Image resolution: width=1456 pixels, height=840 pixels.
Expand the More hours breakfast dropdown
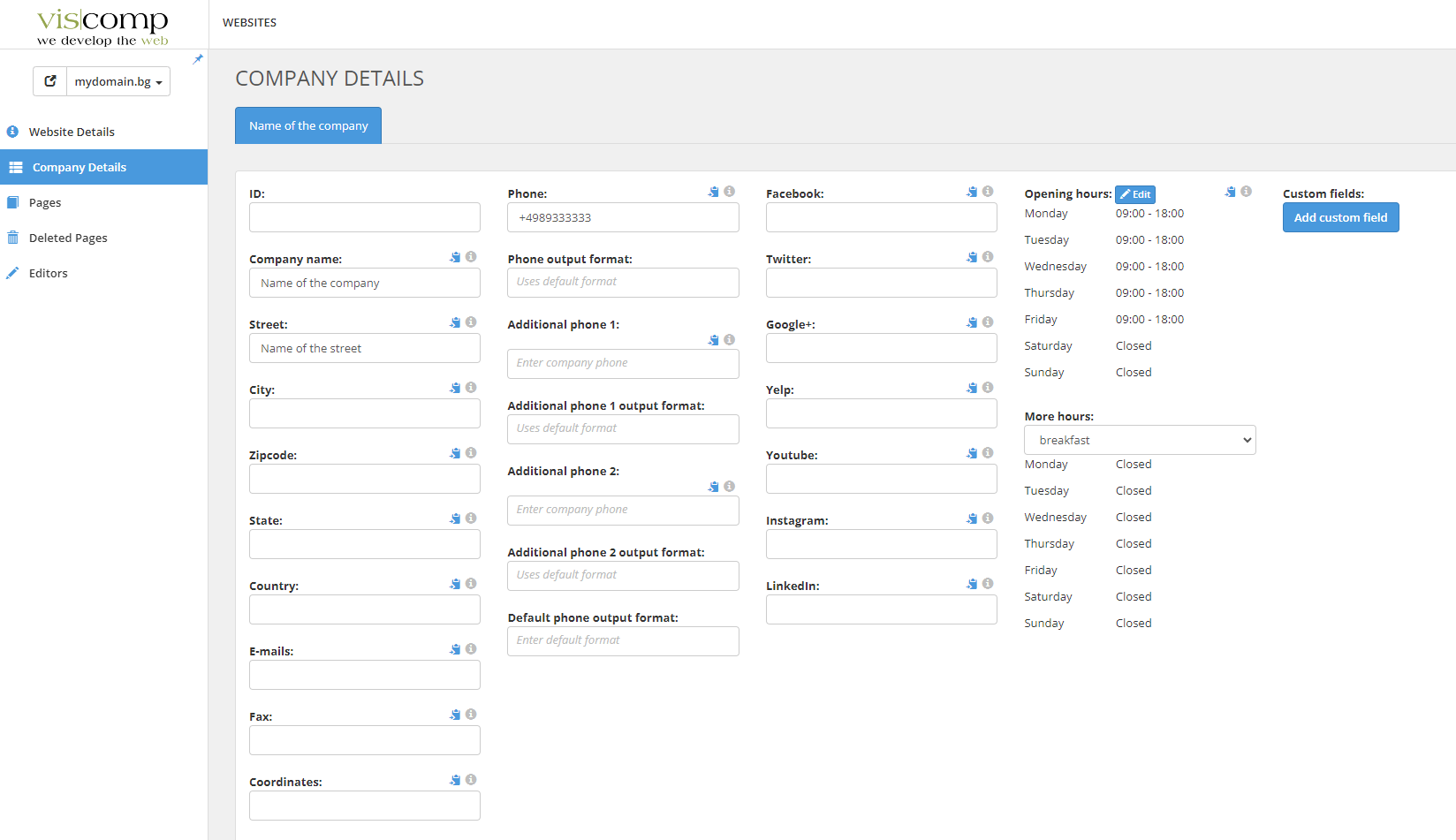1140,440
